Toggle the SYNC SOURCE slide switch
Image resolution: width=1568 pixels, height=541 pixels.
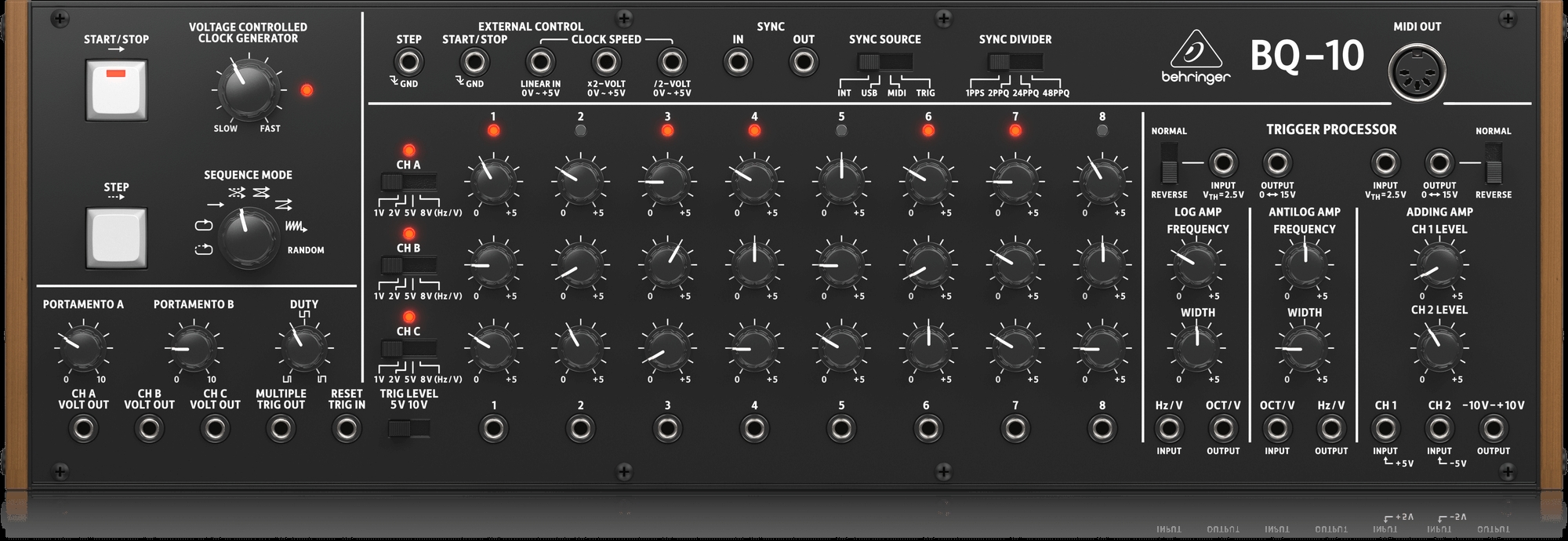(884, 62)
